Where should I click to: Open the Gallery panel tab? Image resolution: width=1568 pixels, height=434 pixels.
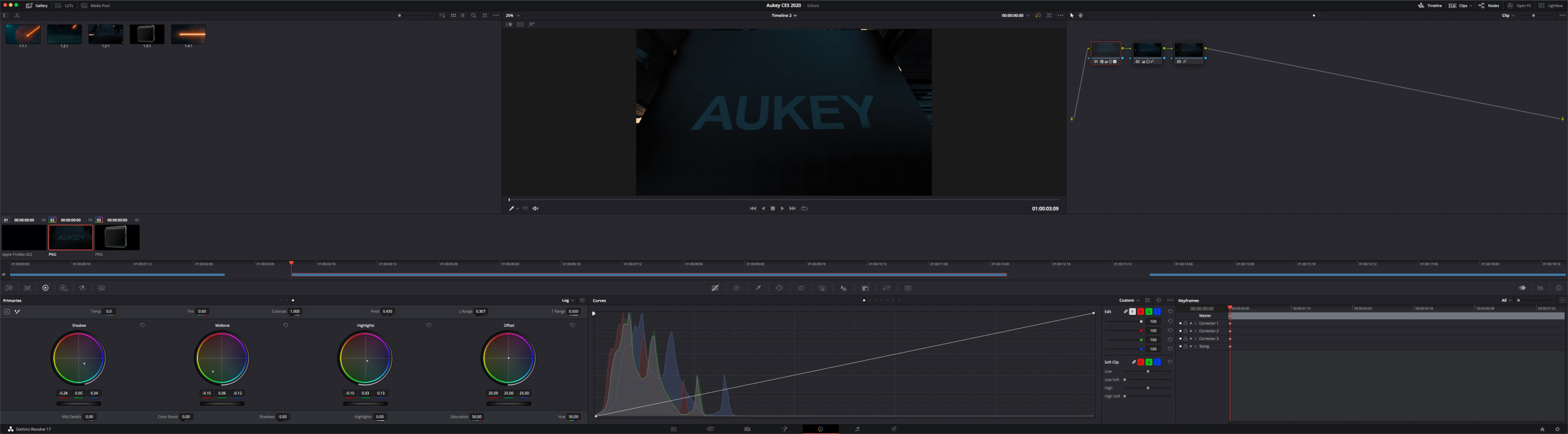36,6
